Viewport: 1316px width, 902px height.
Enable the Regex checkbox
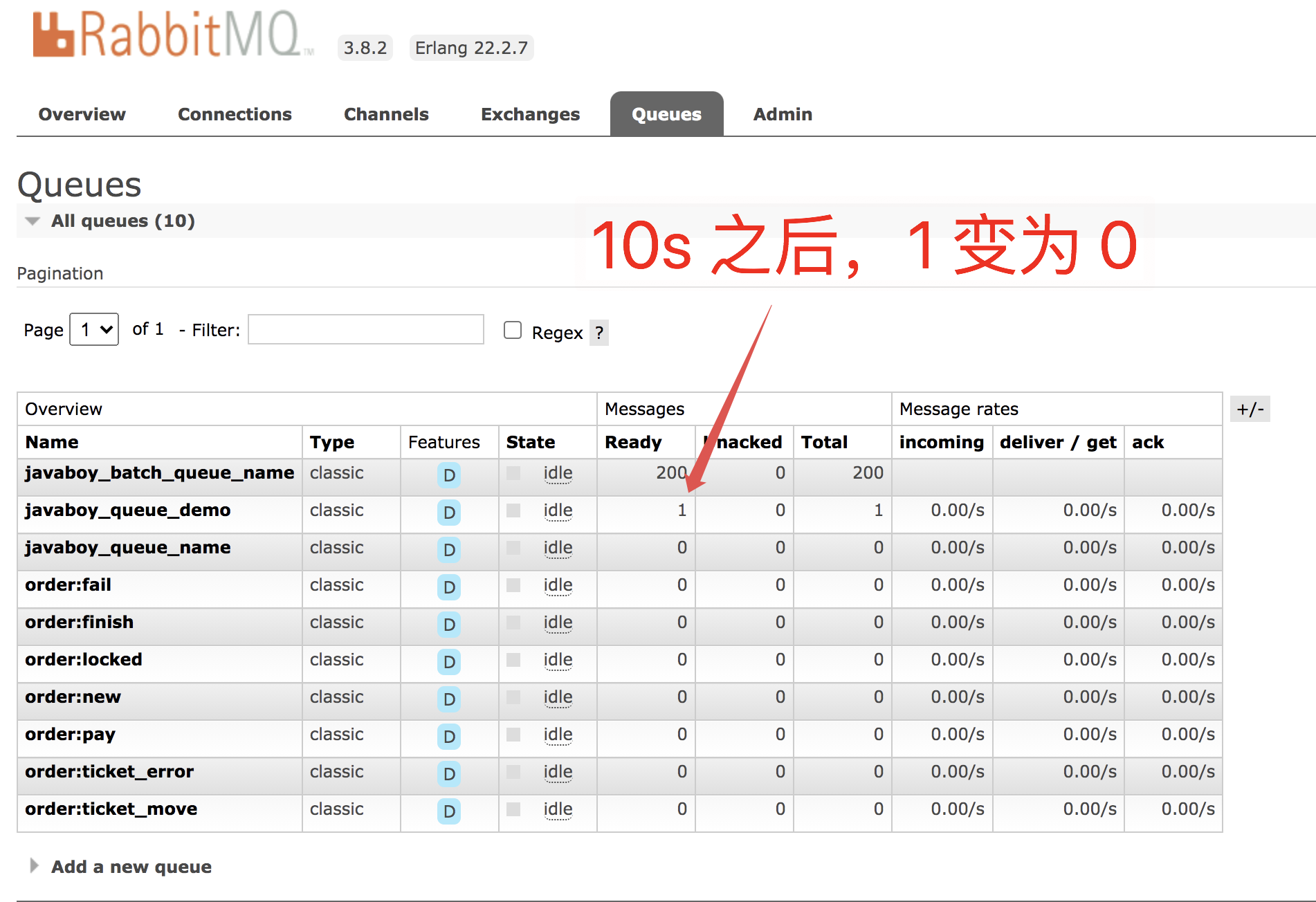[x=512, y=330]
